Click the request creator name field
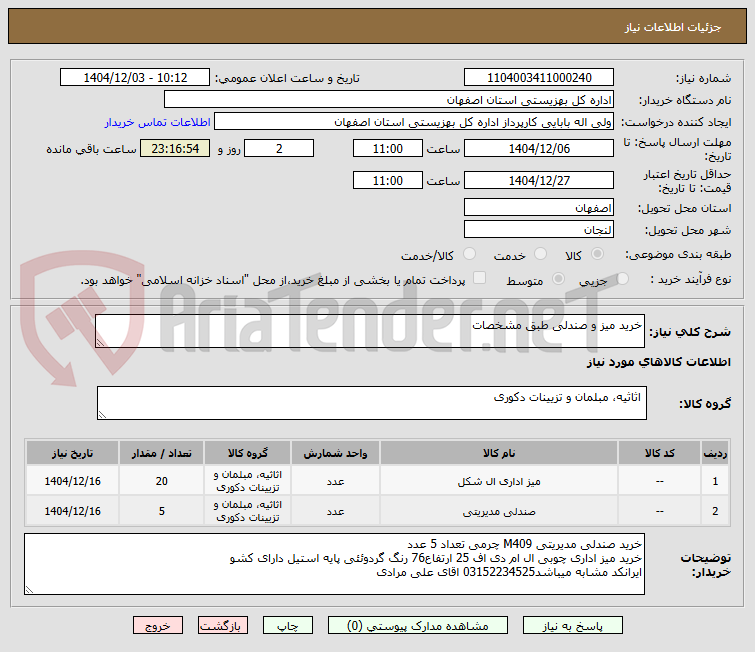The height and width of the screenshot is (652, 755). (x=414, y=122)
